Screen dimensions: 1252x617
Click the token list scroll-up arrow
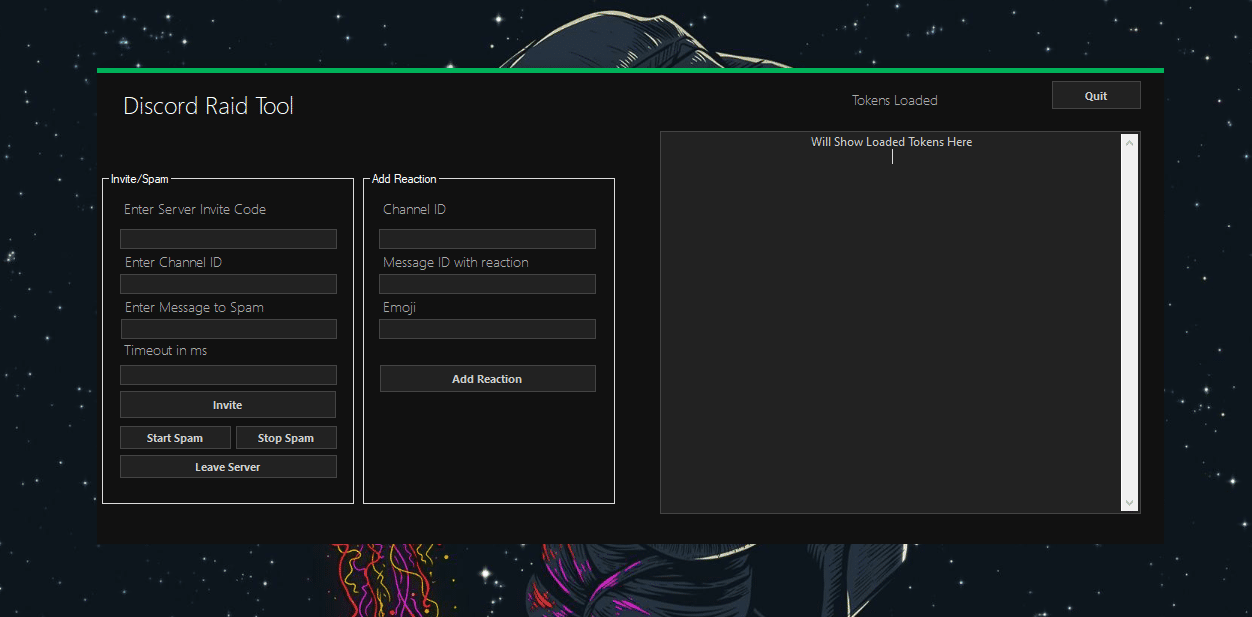tap(1130, 143)
